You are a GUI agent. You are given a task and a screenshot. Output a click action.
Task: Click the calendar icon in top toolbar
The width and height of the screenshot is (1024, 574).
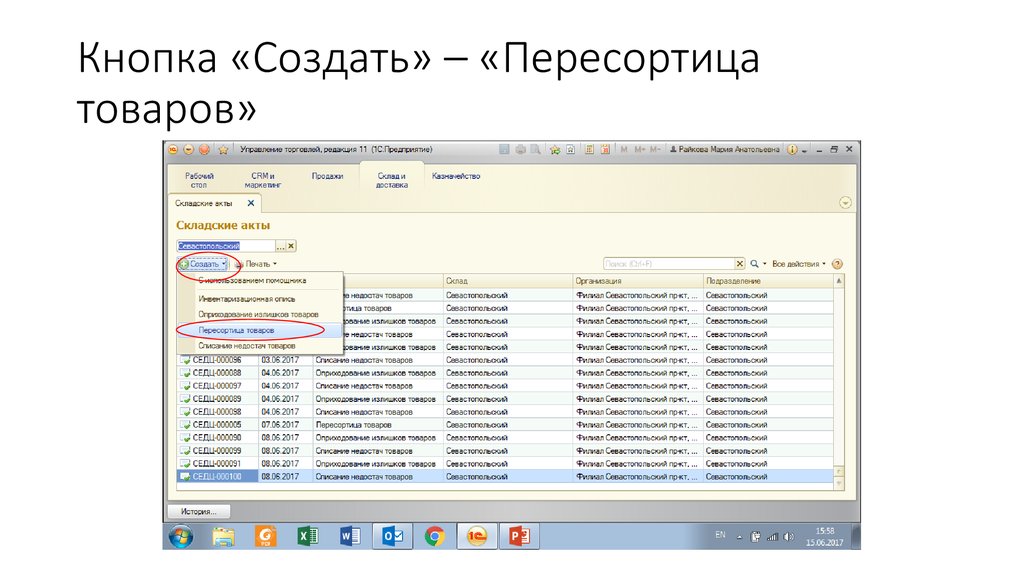point(605,150)
